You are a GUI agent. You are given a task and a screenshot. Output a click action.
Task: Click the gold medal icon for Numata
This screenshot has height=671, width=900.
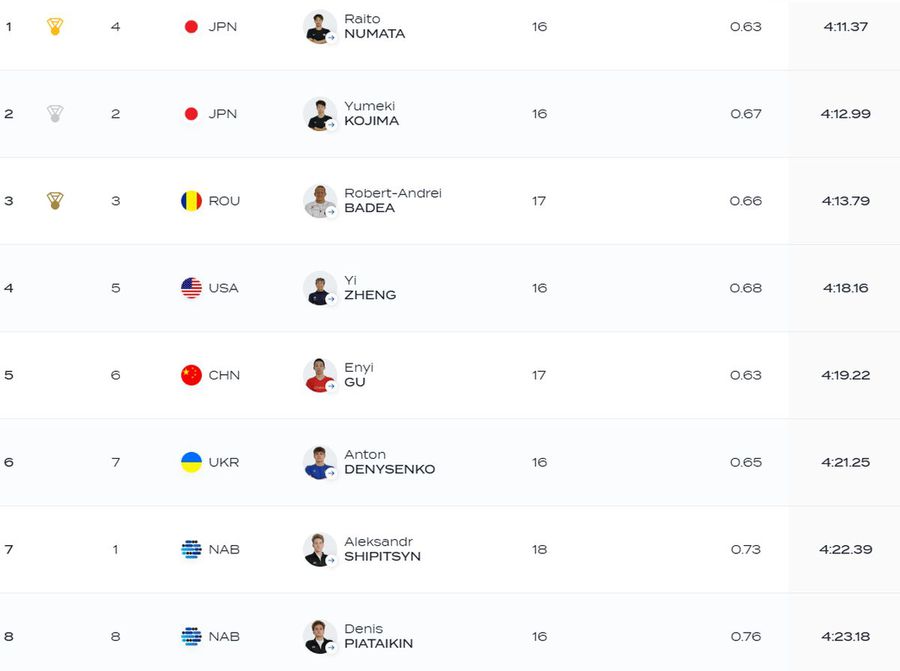click(x=55, y=27)
